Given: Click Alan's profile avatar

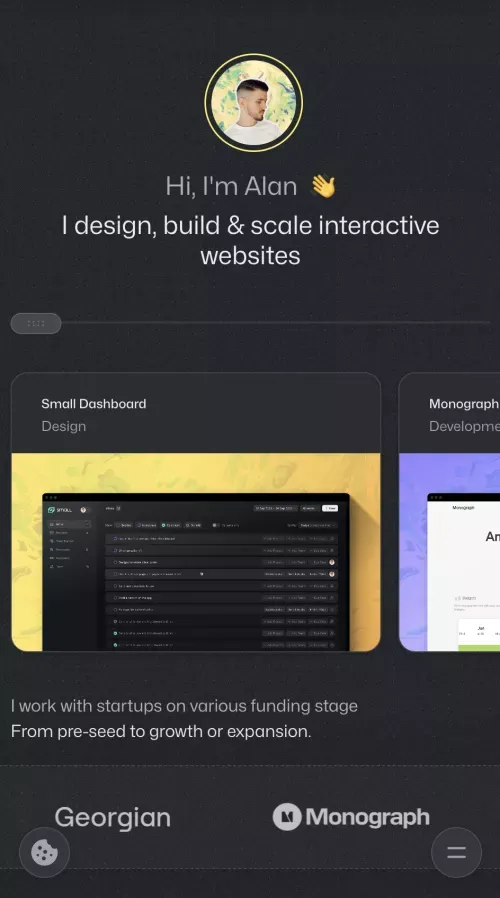Looking at the screenshot, I should point(254,103).
